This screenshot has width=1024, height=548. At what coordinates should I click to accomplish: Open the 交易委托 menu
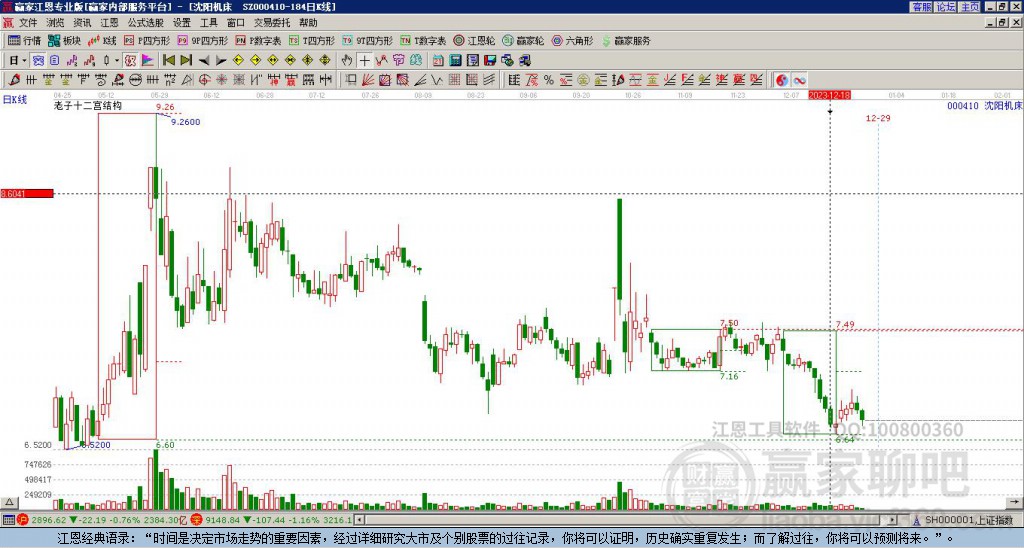(x=272, y=23)
